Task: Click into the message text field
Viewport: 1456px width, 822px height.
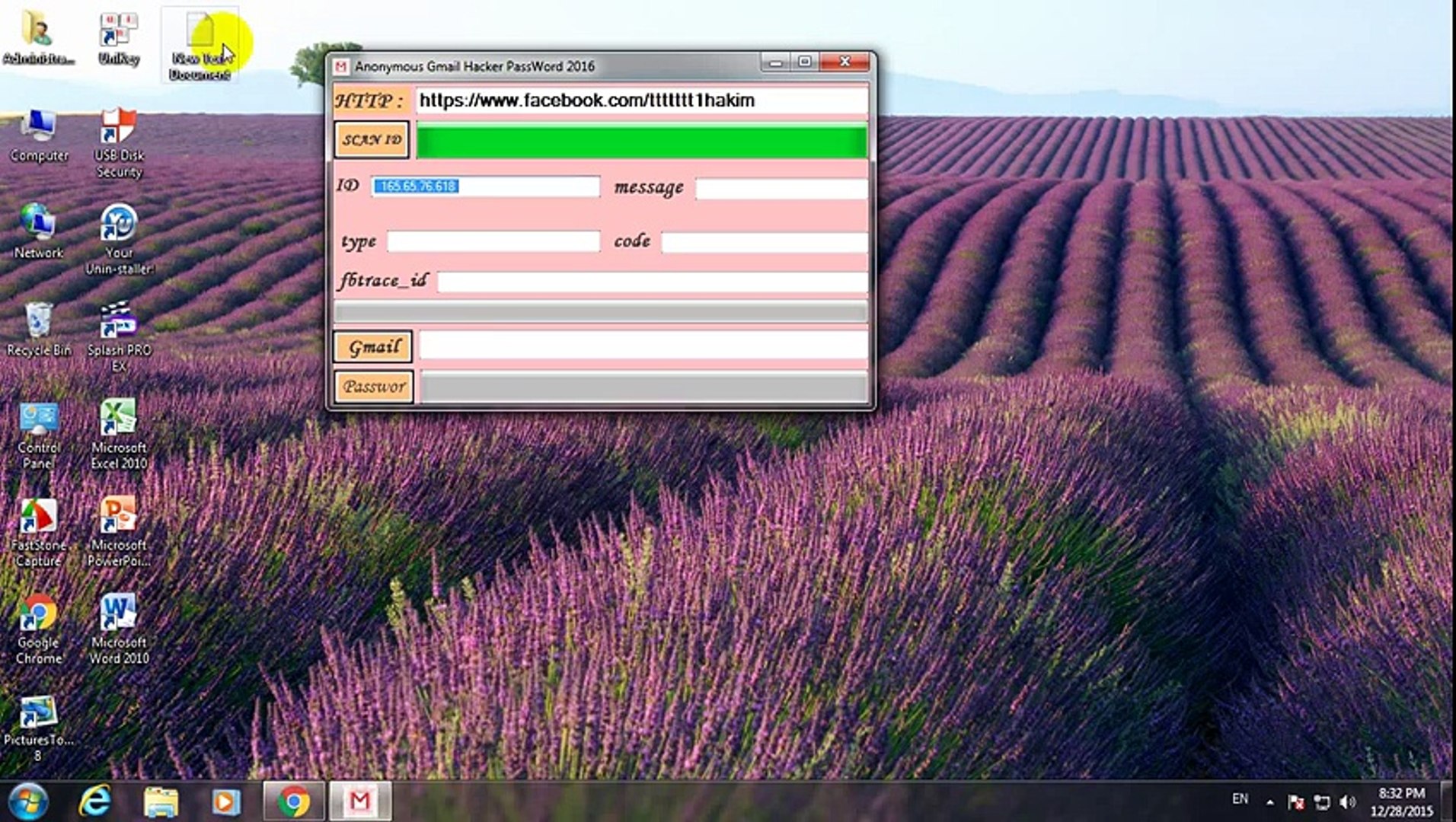Action: (x=781, y=189)
